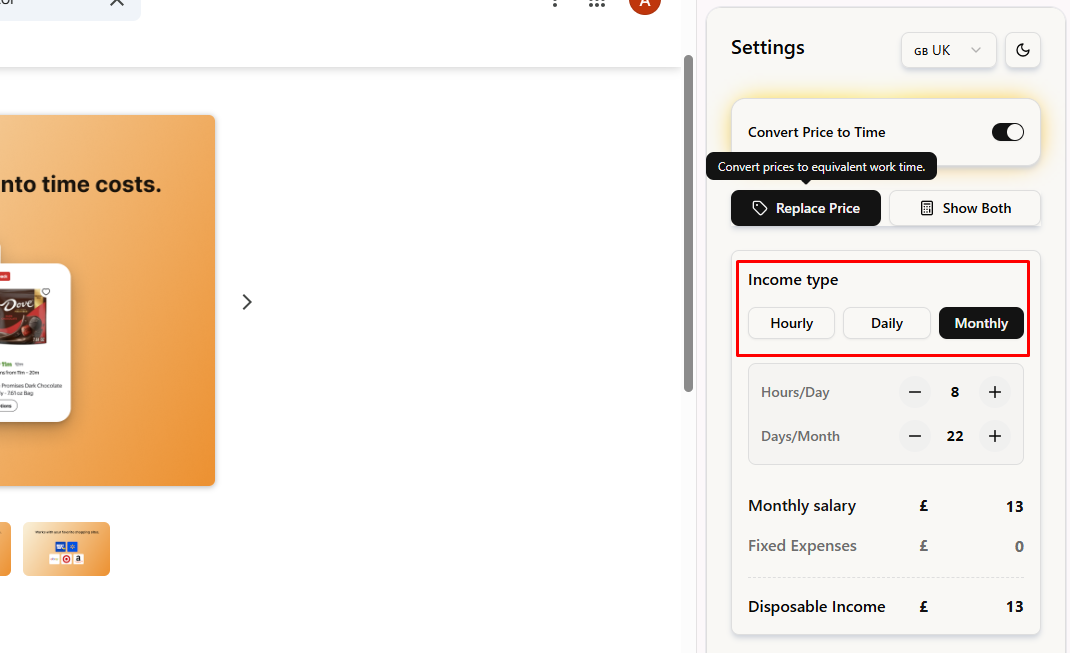Toggle dark mode with the moon icon
The width and height of the screenshot is (1070, 653).
pyautogui.click(x=1023, y=50)
